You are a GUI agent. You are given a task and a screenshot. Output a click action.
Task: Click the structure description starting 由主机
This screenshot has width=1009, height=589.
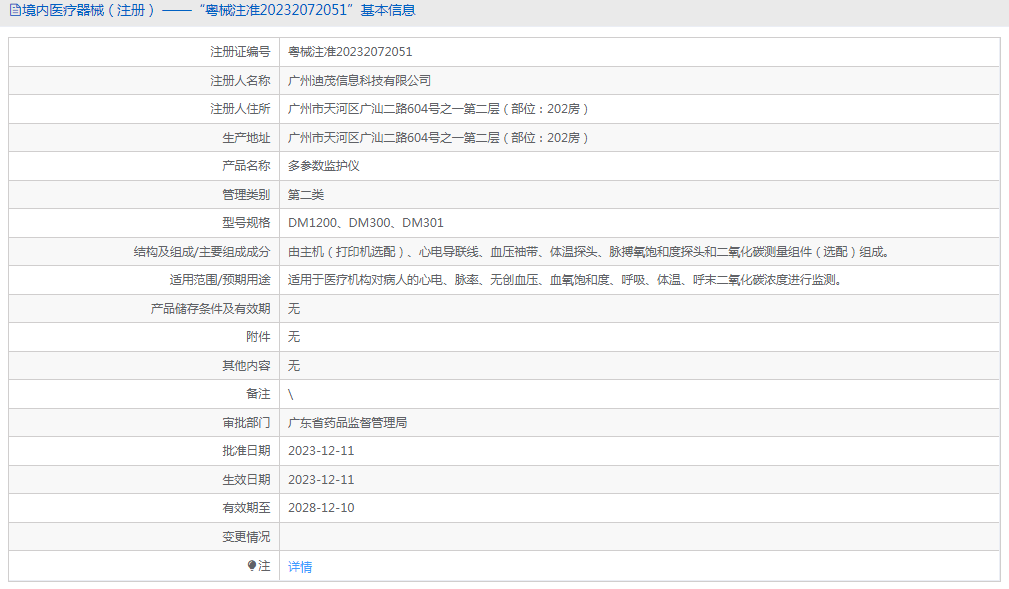pos(589,252)
